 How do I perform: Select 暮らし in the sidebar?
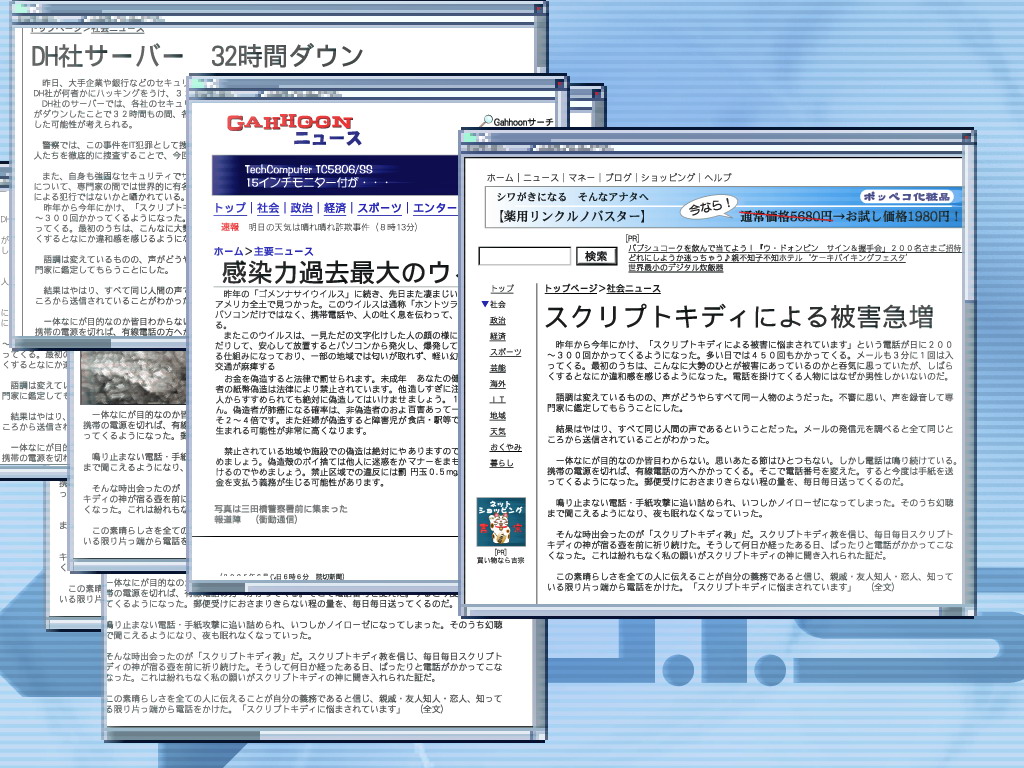pyautogui.click(x=502, y=462)
